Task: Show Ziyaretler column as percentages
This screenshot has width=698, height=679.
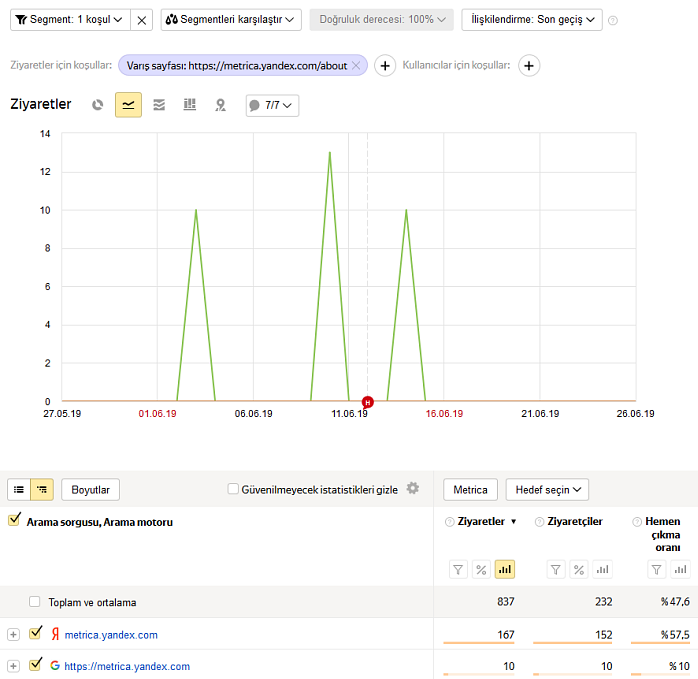Action: click(x=481, y=569)
